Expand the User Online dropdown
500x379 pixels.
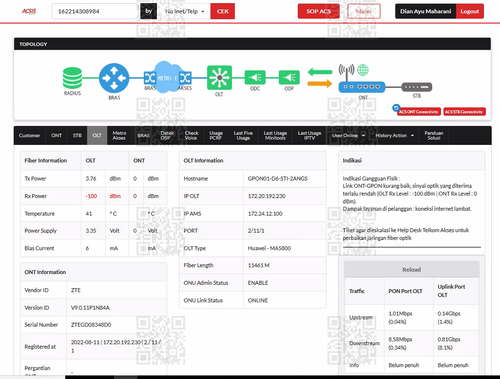point(348,135)
